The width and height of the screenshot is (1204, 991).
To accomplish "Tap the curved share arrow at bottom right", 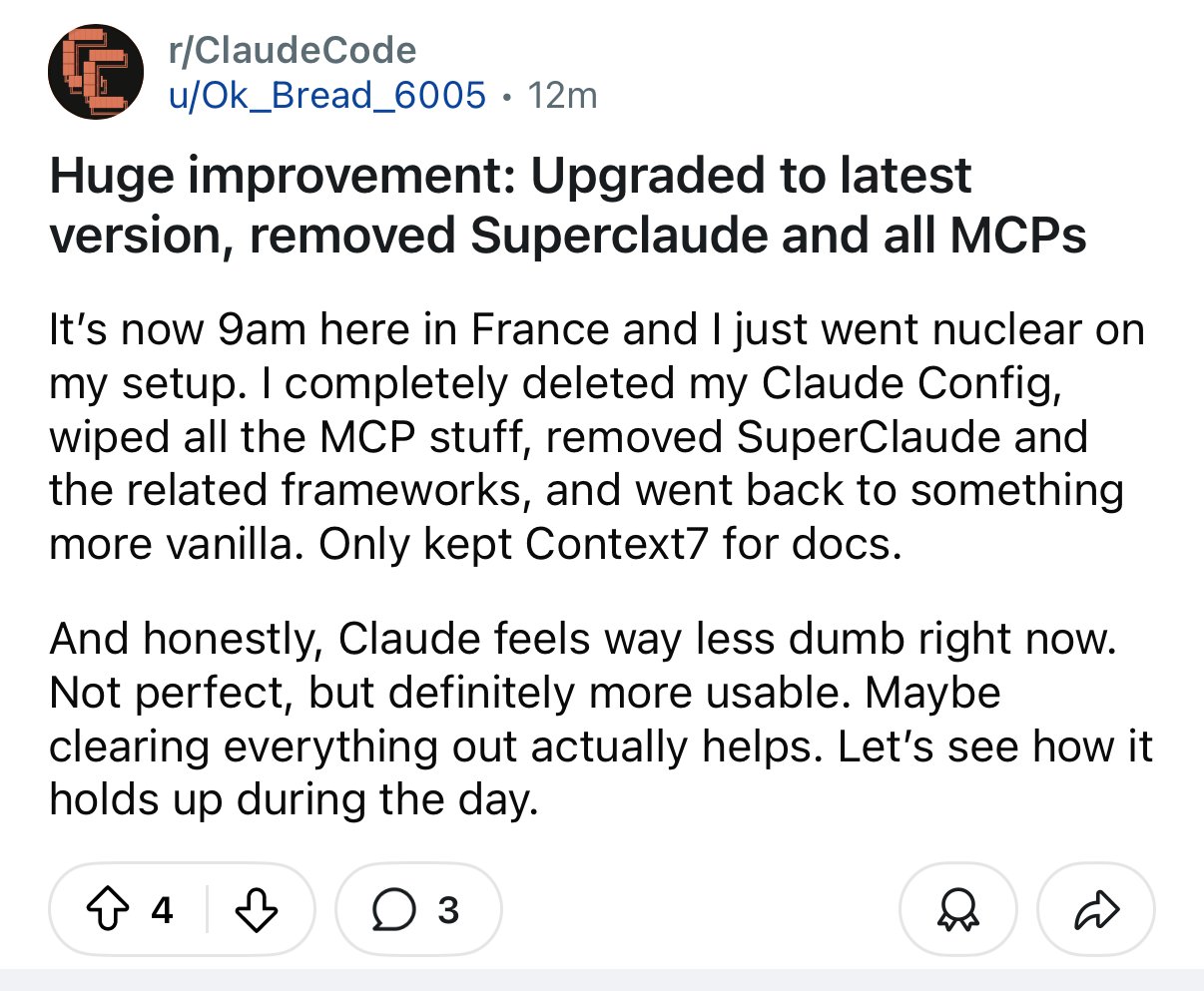I will coord(1095,909).
